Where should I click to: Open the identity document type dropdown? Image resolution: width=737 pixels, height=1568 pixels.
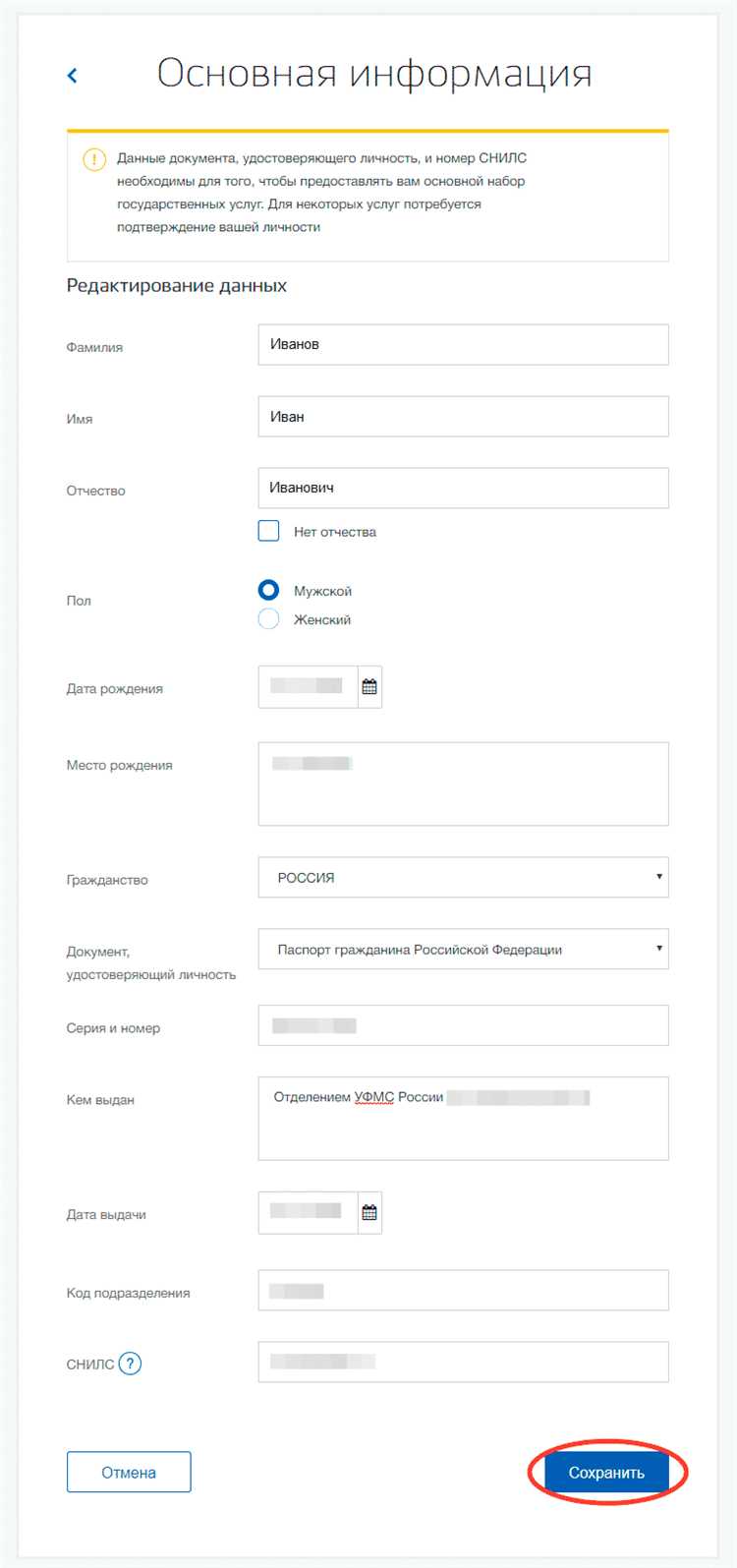(463, 950)
